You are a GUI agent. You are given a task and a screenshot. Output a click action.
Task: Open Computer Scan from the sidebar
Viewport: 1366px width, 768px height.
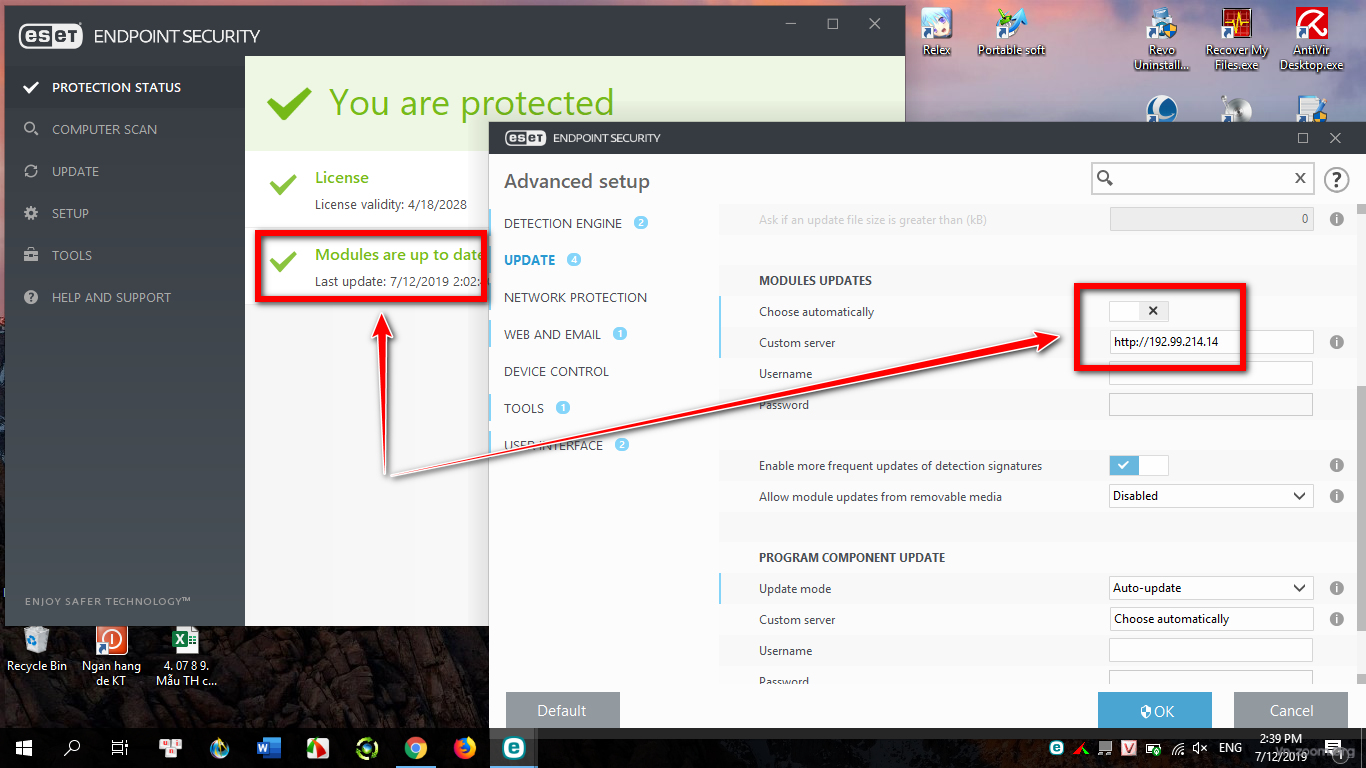pos(104,129)
